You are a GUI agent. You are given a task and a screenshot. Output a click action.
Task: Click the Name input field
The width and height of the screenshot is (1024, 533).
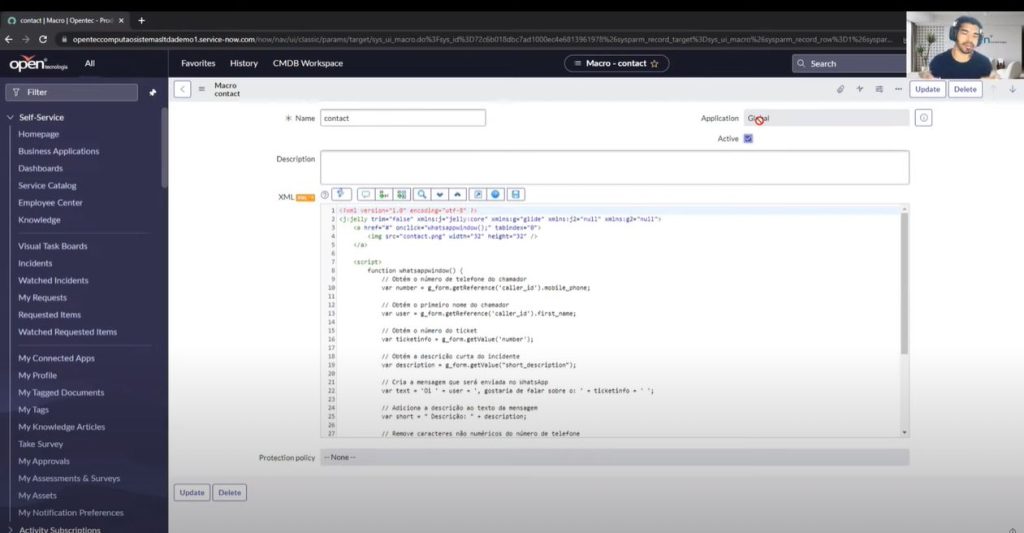(x=403, y=118)
